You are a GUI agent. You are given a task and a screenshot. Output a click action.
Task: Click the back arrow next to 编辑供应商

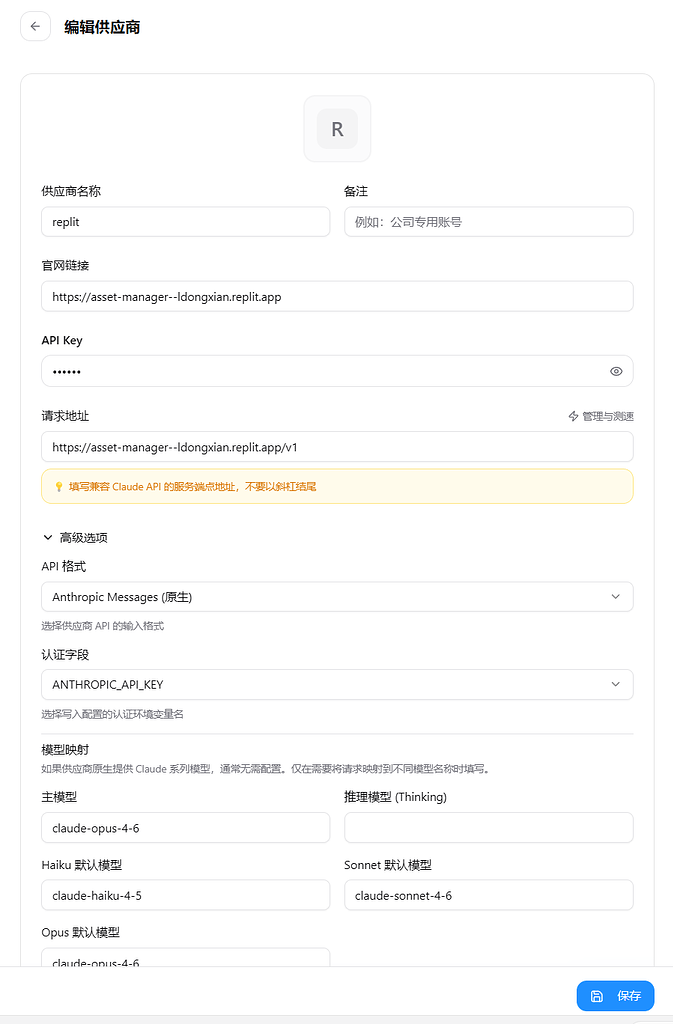point(35,27)
